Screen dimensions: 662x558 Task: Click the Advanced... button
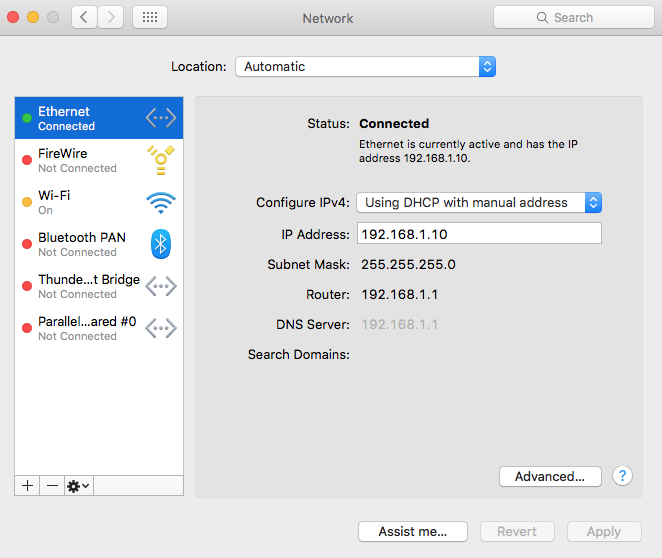click(x=550, y=477)
